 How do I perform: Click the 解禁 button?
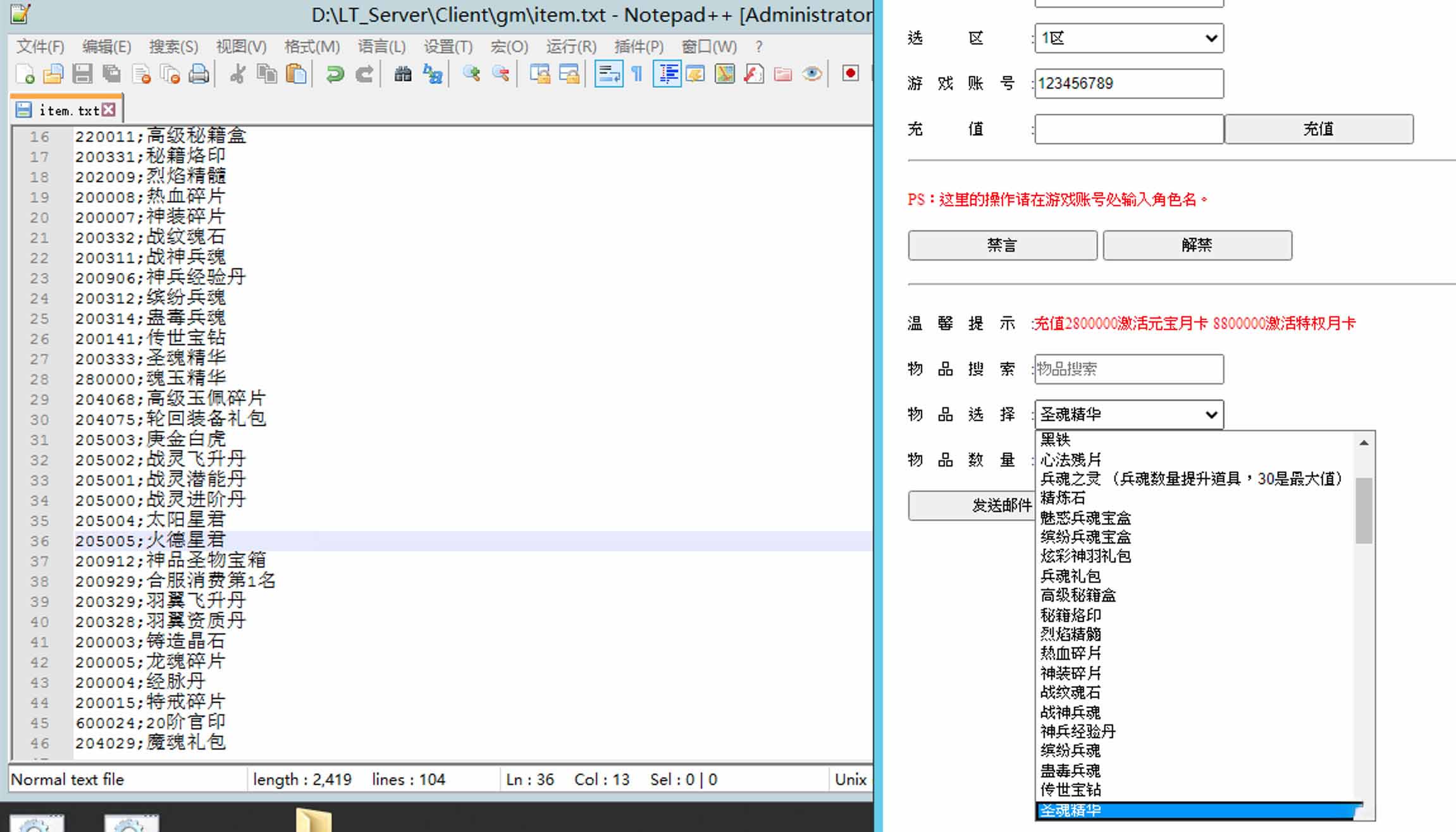[x=1197, y=245]
